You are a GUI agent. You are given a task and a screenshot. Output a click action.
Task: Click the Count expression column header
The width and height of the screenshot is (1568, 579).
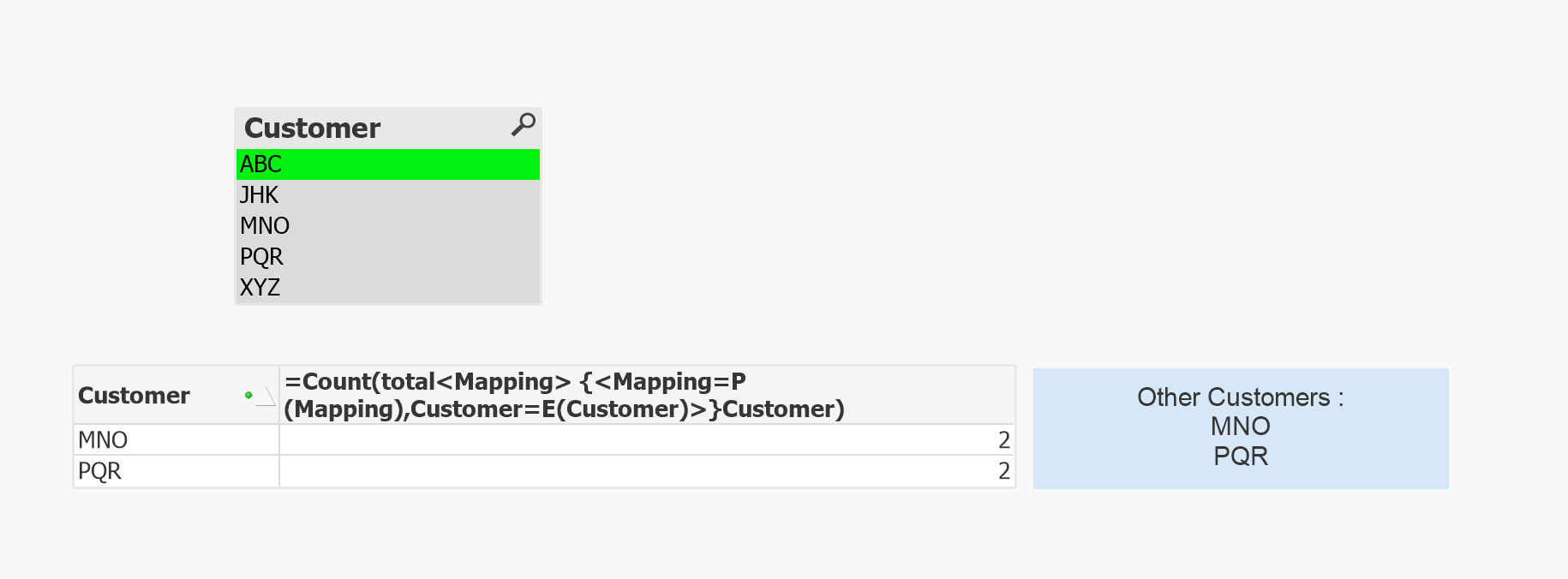point(564,396)
